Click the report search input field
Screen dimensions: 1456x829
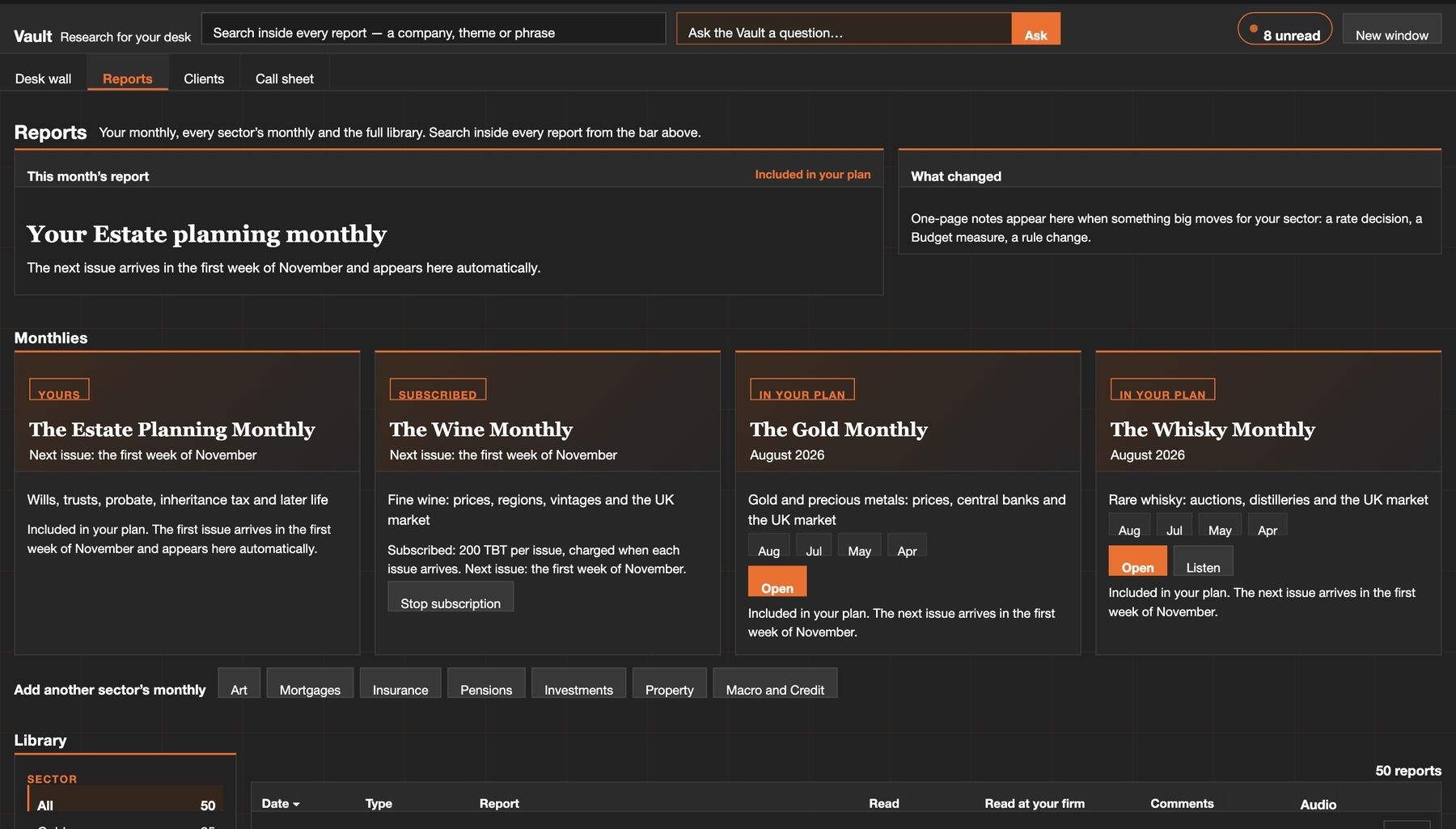click(434, 29)
